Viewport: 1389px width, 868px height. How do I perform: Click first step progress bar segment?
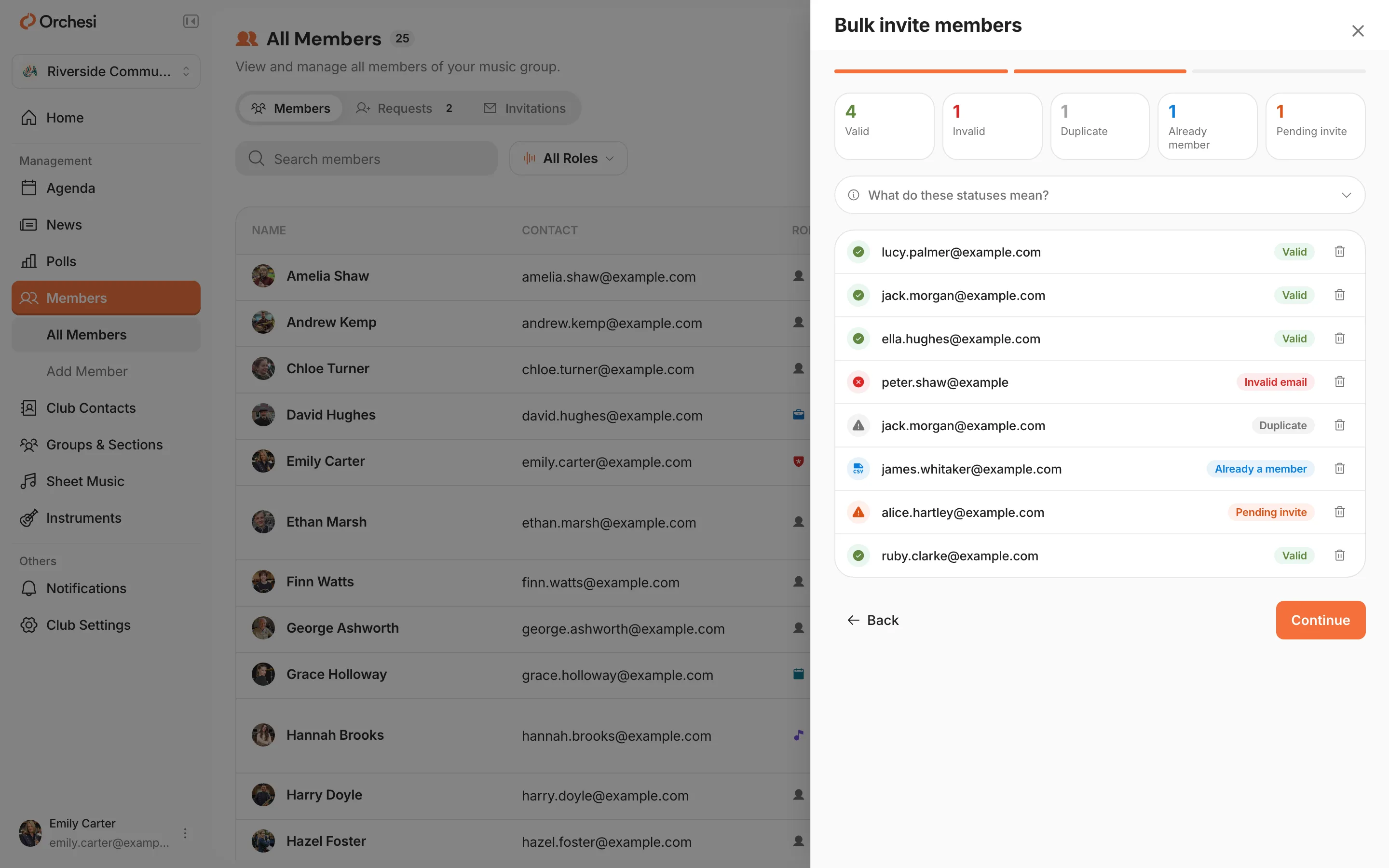pos(921,71)
